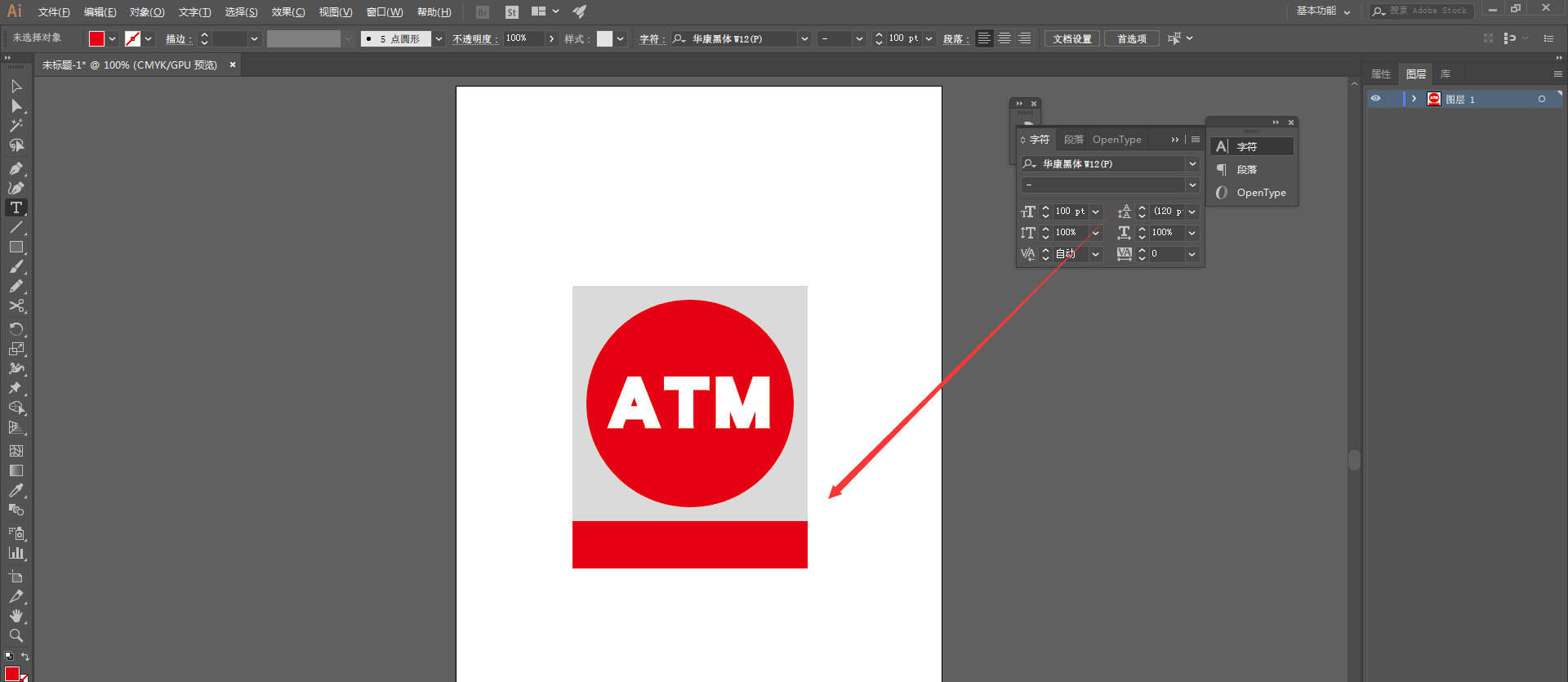Click the graphic style swatch
This screenshot has width=1568, height=682.
click(x=604, y=38)
